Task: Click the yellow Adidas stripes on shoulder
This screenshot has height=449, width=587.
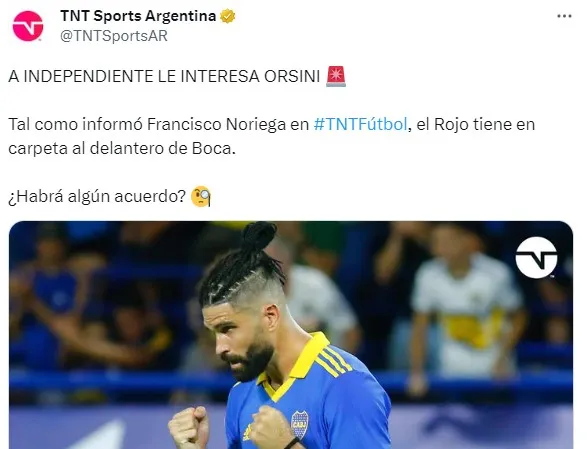Action: click(x=334, y=360)
